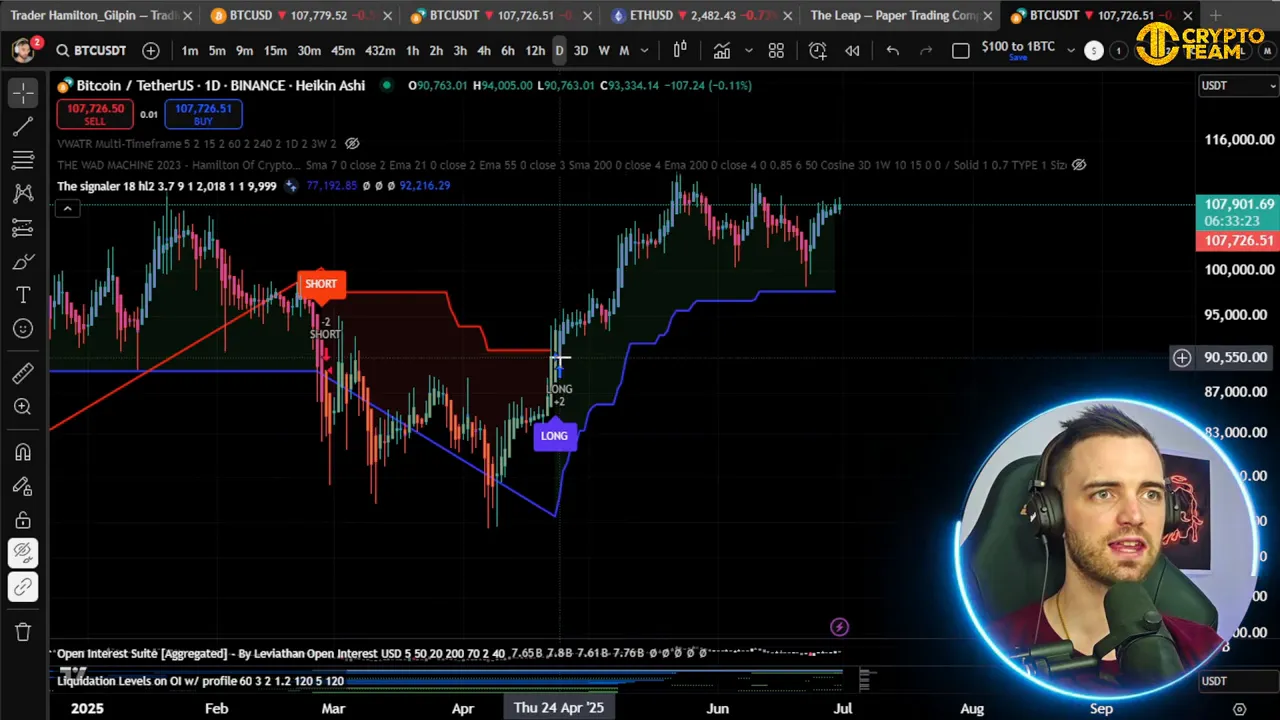Undo the last chart action
The height and width of the screenshot is (720, 1280).
pos(893,51)
